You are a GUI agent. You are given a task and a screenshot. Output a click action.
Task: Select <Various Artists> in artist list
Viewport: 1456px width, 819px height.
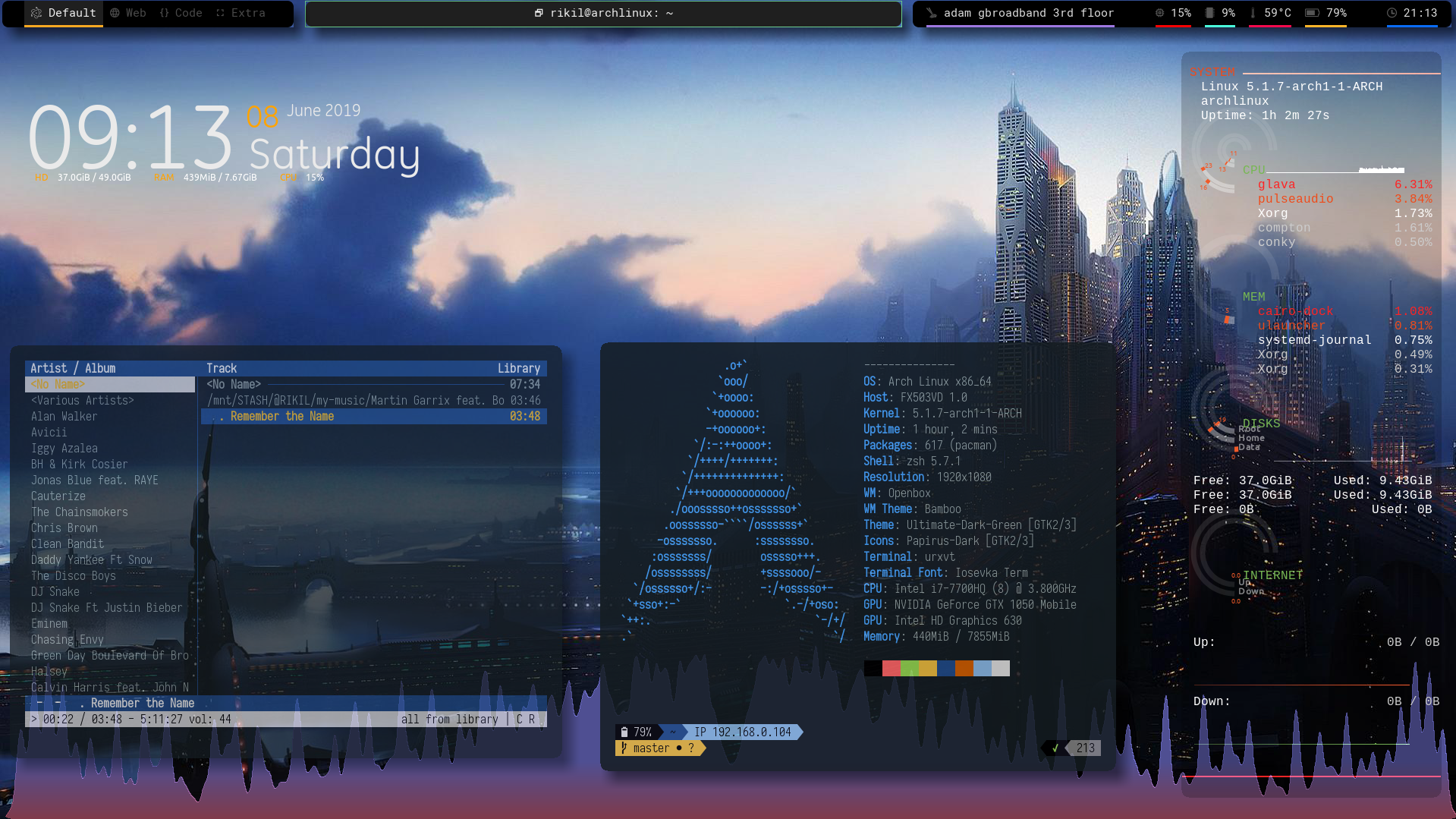82,400
